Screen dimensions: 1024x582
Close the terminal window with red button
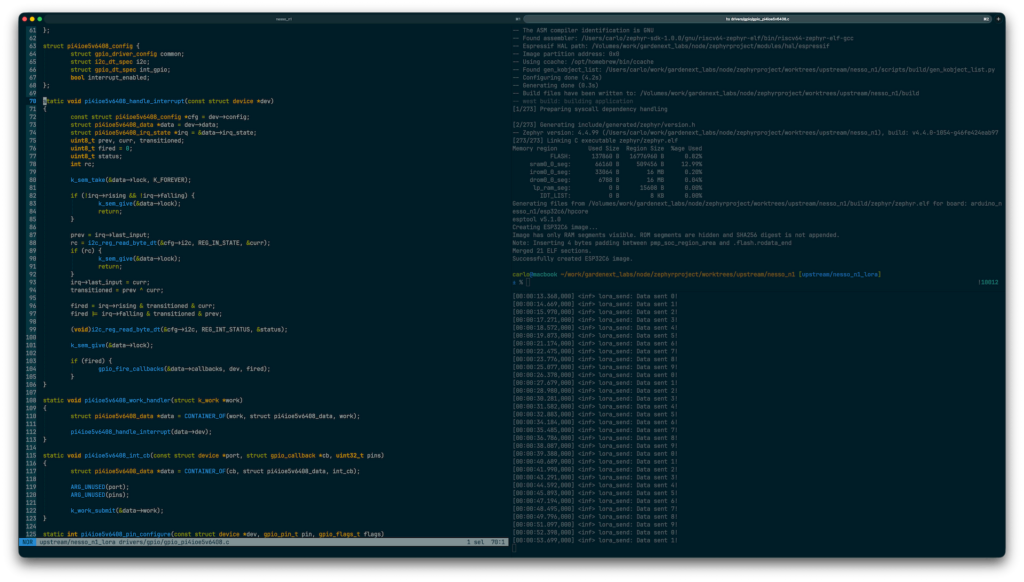[25, 19]
